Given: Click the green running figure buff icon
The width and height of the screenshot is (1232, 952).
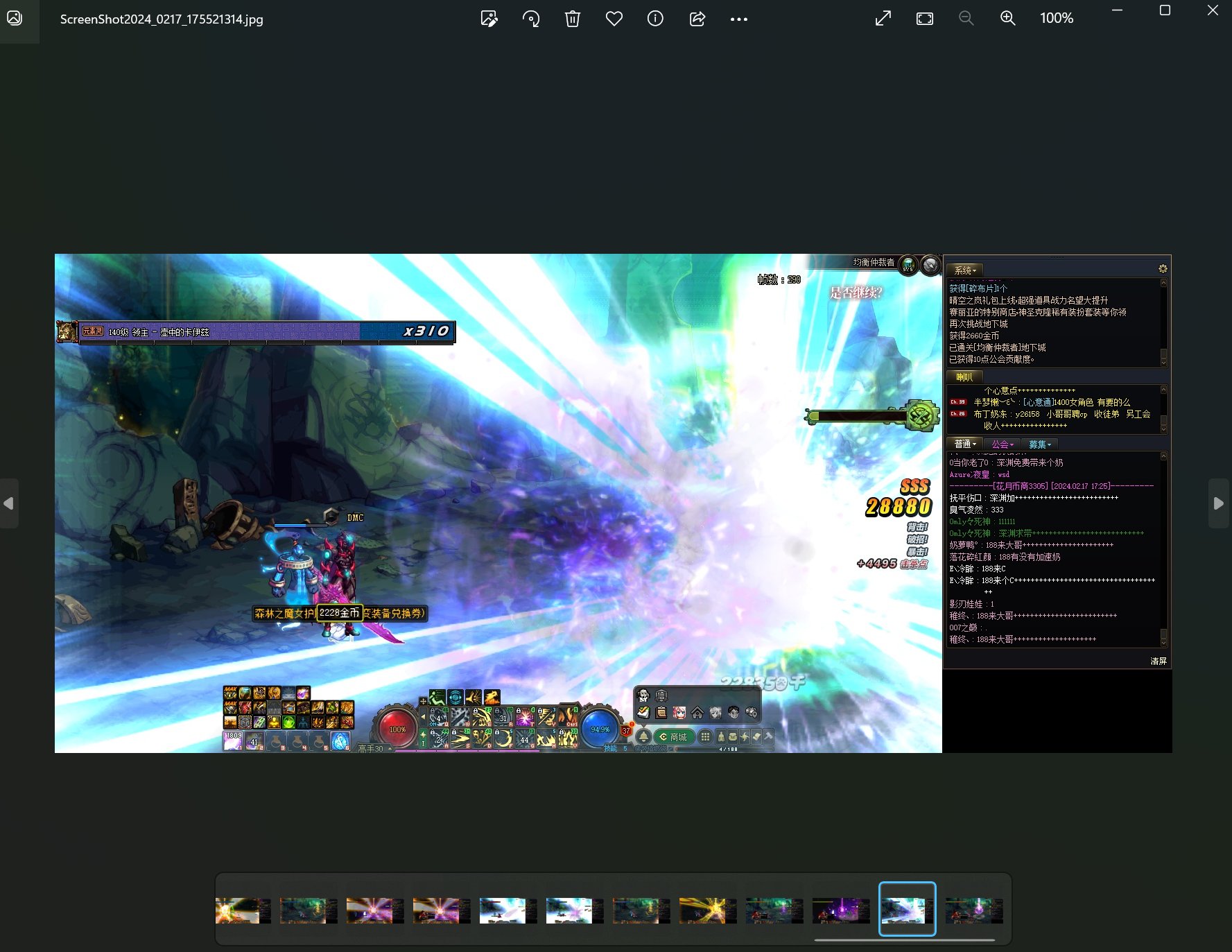Looking at the screenshot, I should pyautogui.click(x=437, y=697).
